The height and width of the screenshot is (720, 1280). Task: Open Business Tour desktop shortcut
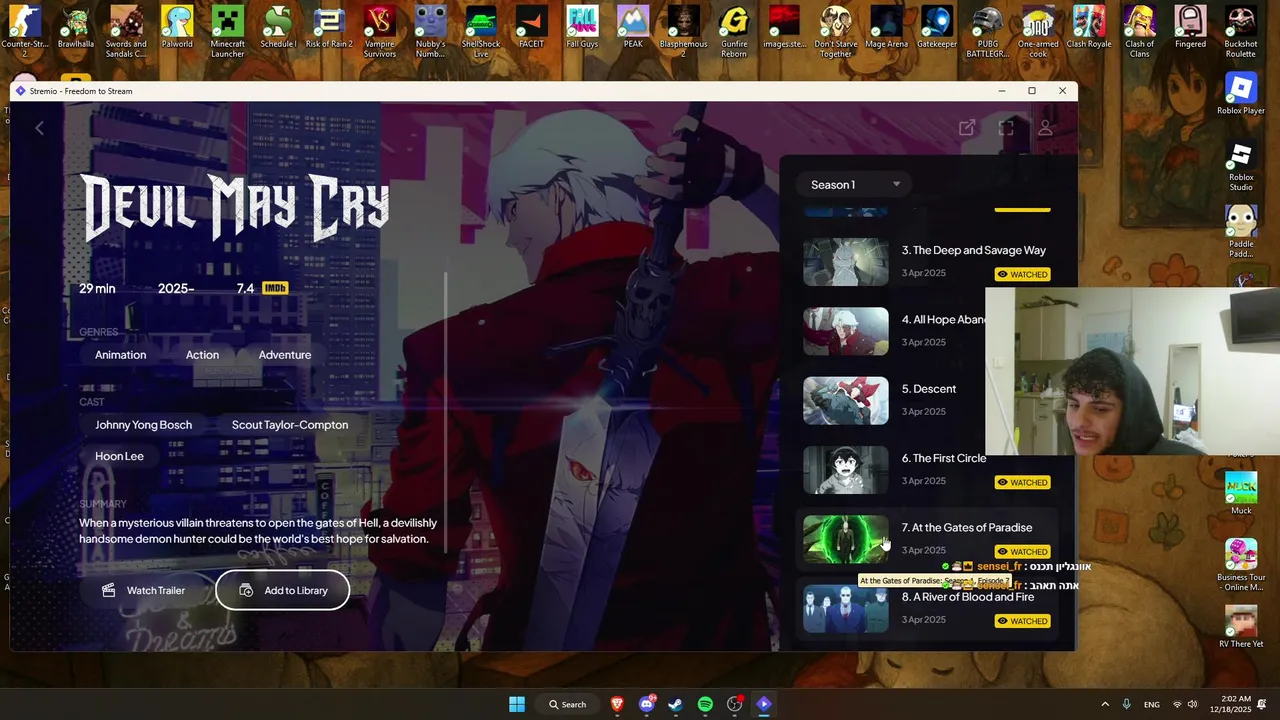coord(1241,565)
